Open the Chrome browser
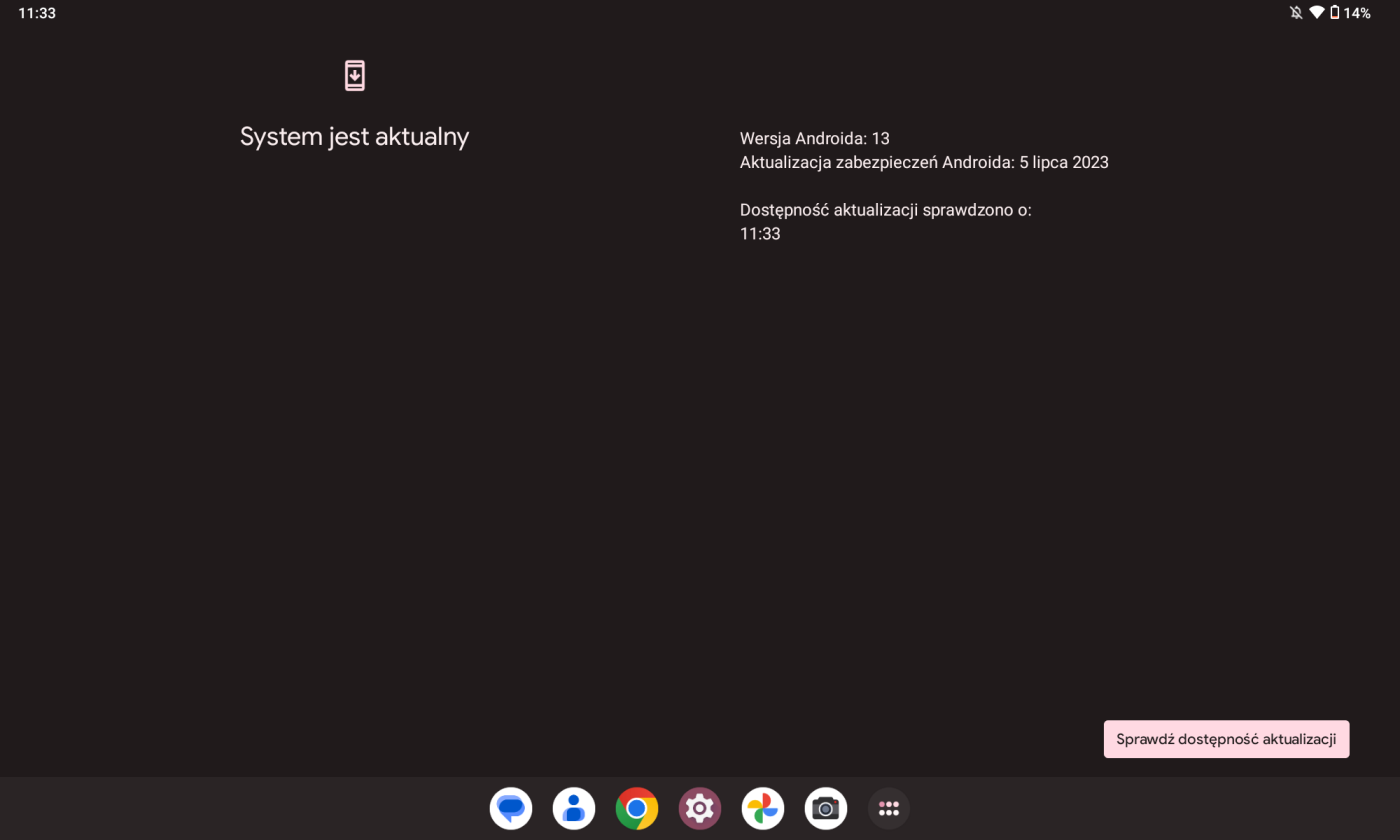 (x=637, y=808)
